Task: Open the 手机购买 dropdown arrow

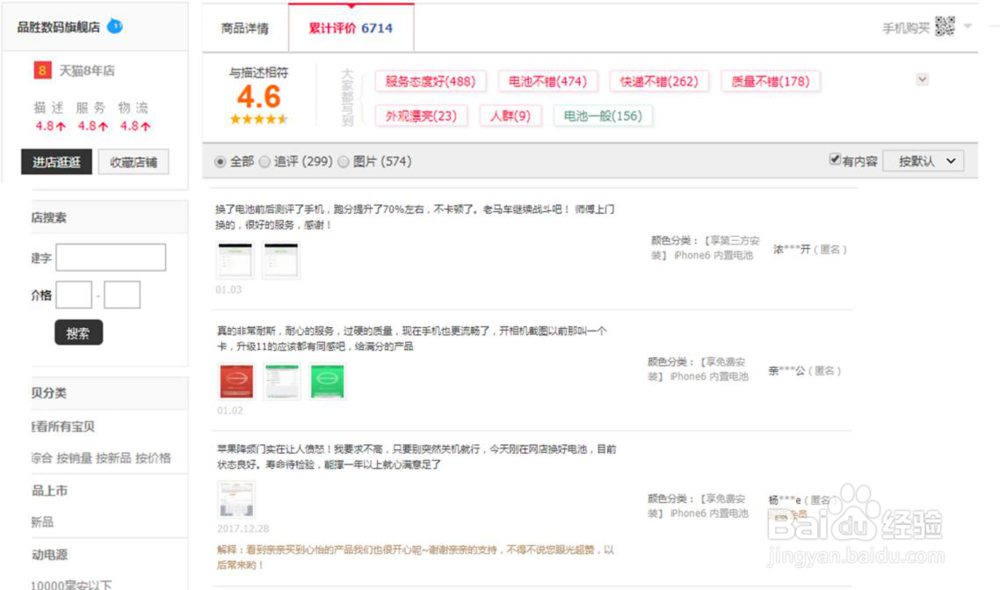Action: (x=967, y=26)
